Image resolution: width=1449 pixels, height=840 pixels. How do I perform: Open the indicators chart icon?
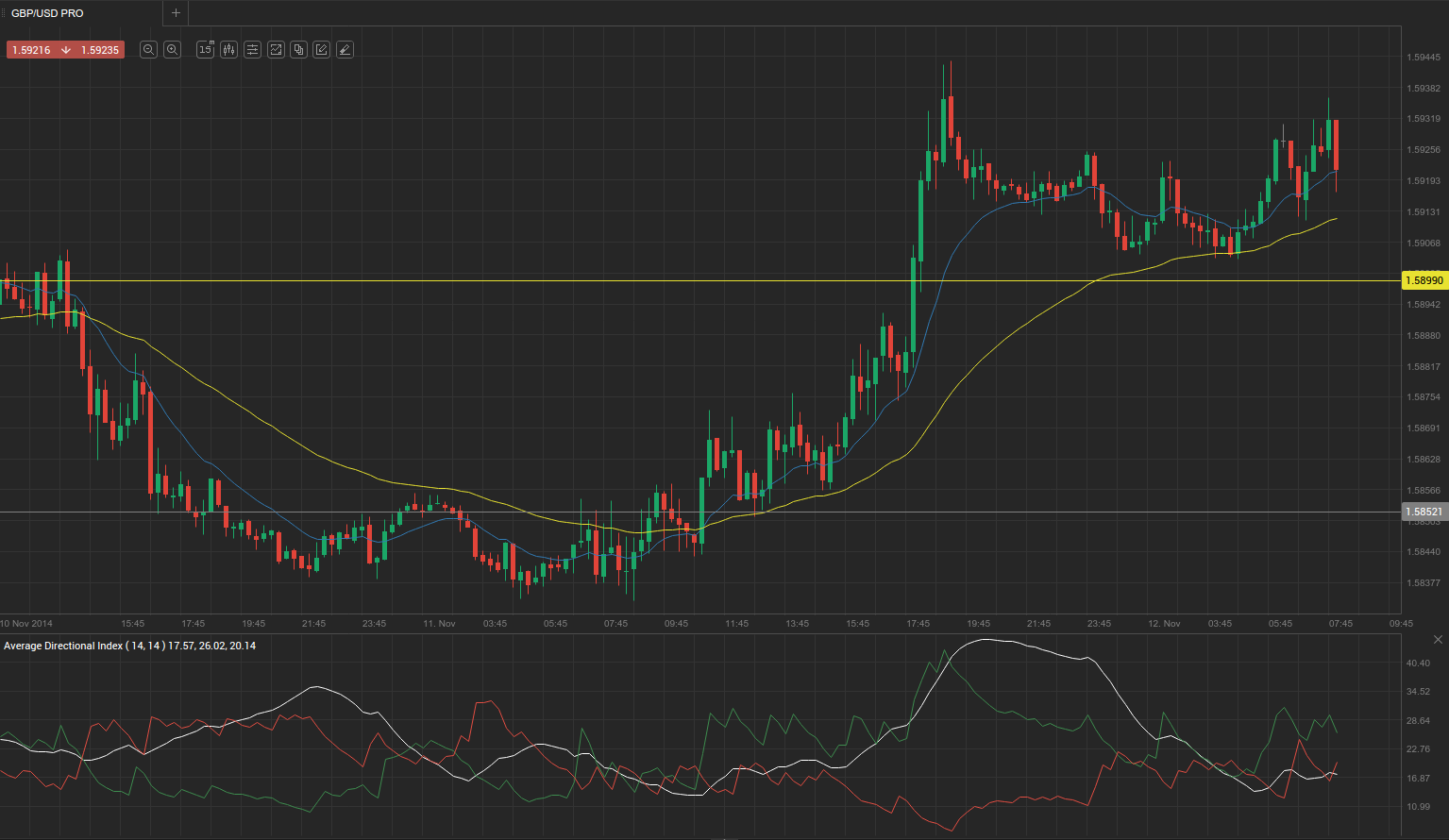pos(276,50)
